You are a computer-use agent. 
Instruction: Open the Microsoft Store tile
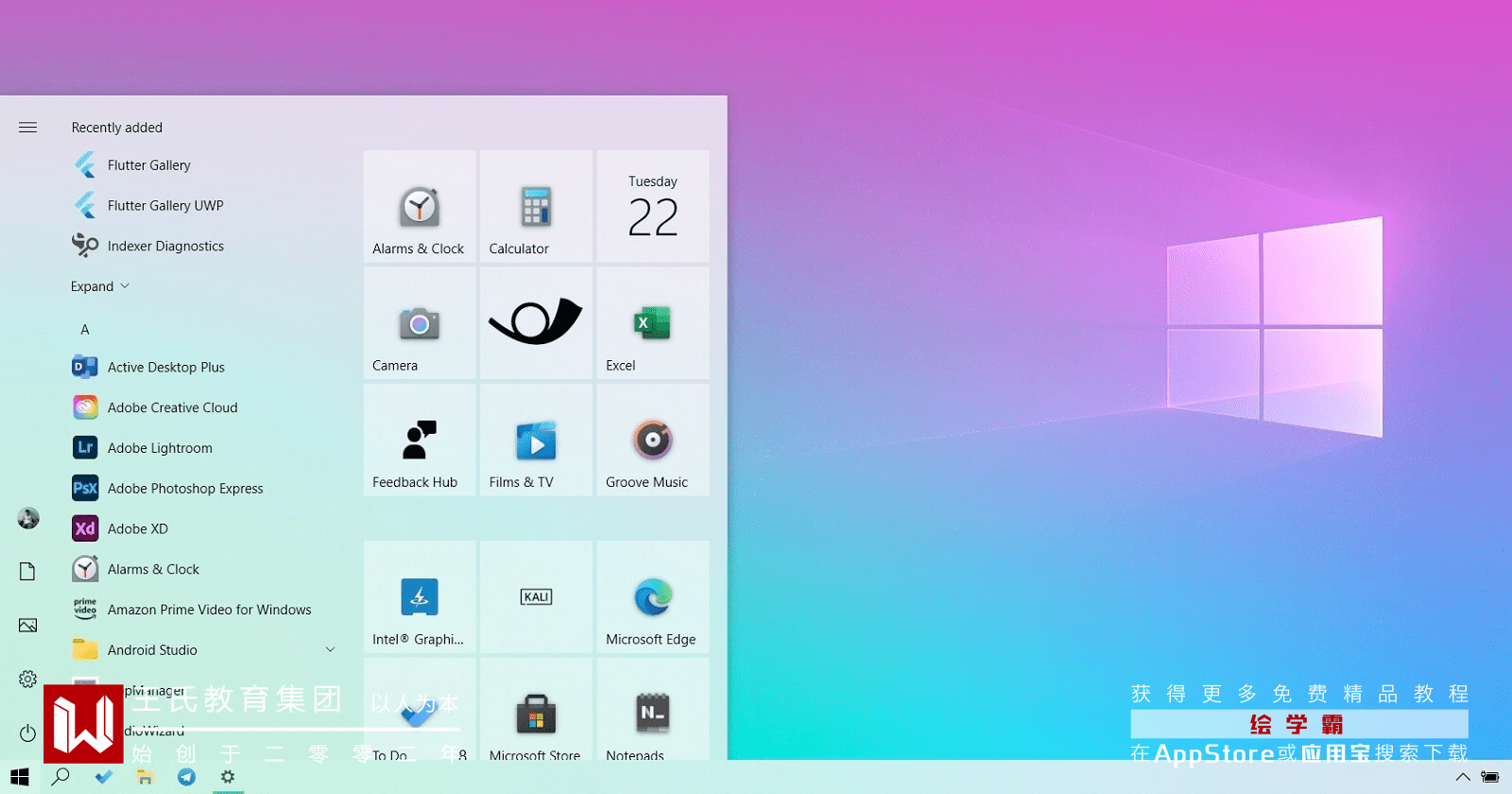tap(536, 709)
